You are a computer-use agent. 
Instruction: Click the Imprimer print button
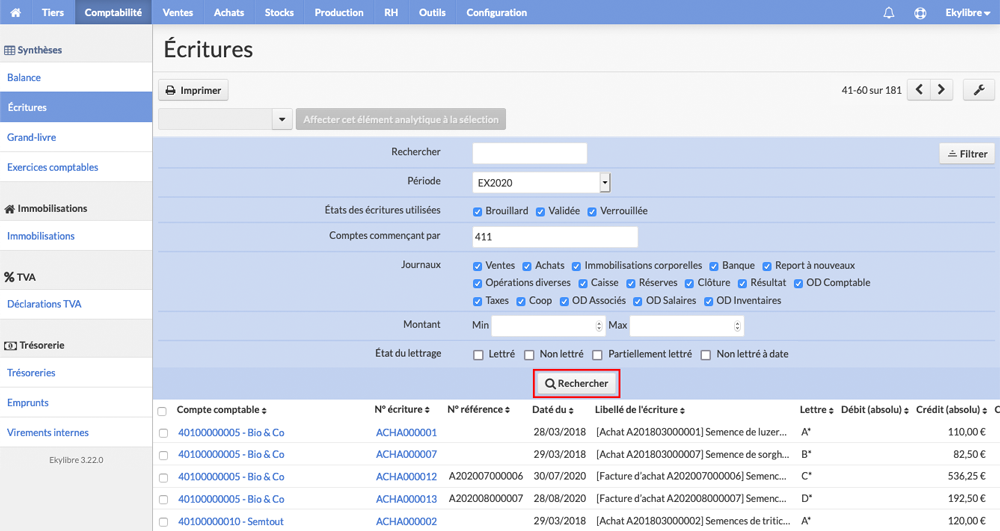(193, 90)
